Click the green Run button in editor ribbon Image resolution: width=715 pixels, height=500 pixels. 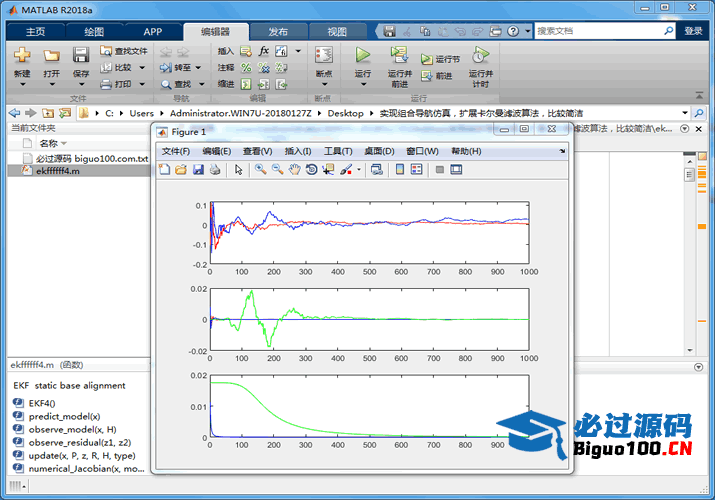click(x=363, y=55)
